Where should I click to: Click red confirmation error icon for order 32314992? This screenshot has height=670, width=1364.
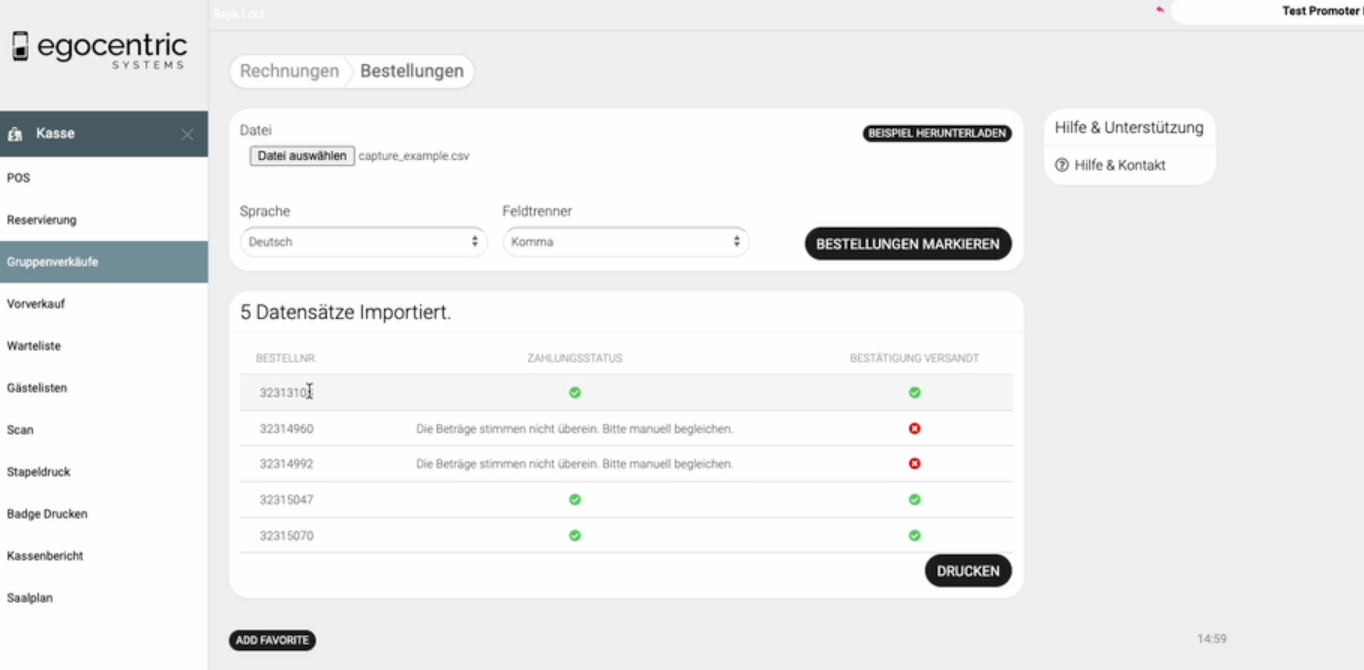(x=914, y=464)
